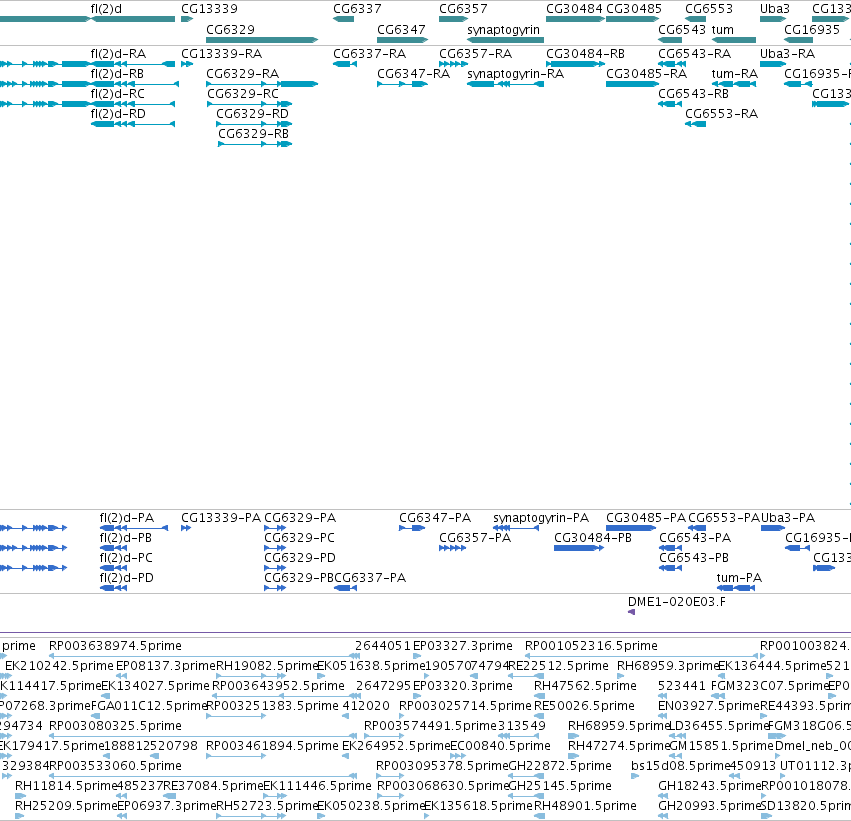851x821 pixels.
Task: Click protein label CG6347-PA
Action: 435,518
